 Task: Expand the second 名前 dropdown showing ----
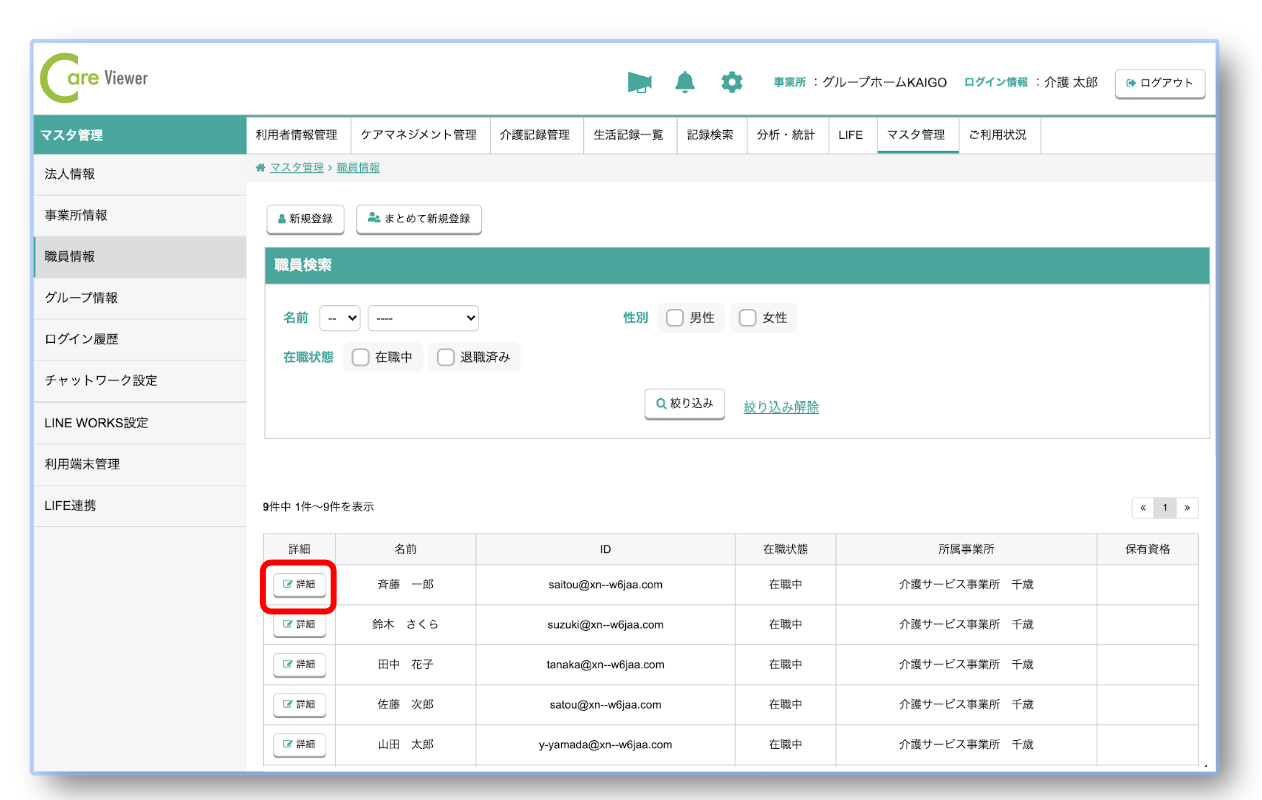[423, 318]
